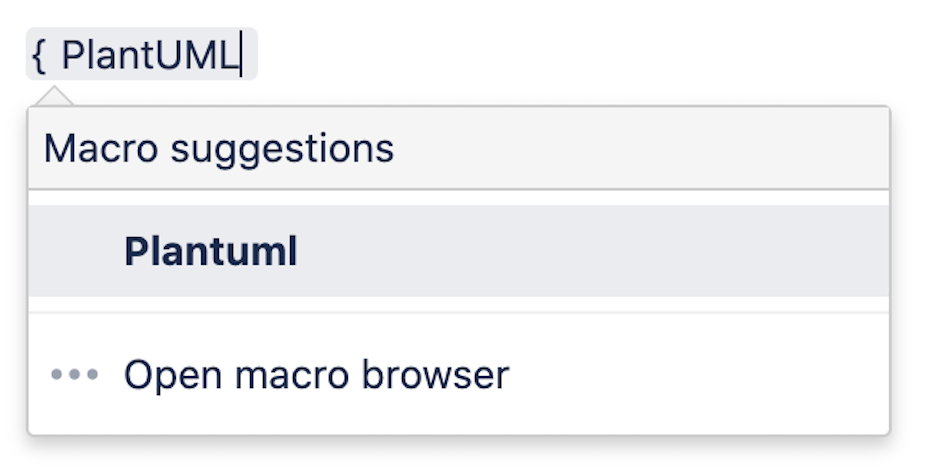Click empty area right of Plantuml suggestion
The width and height of the screenshot is (929, 476).
click(x=600, y=252)
